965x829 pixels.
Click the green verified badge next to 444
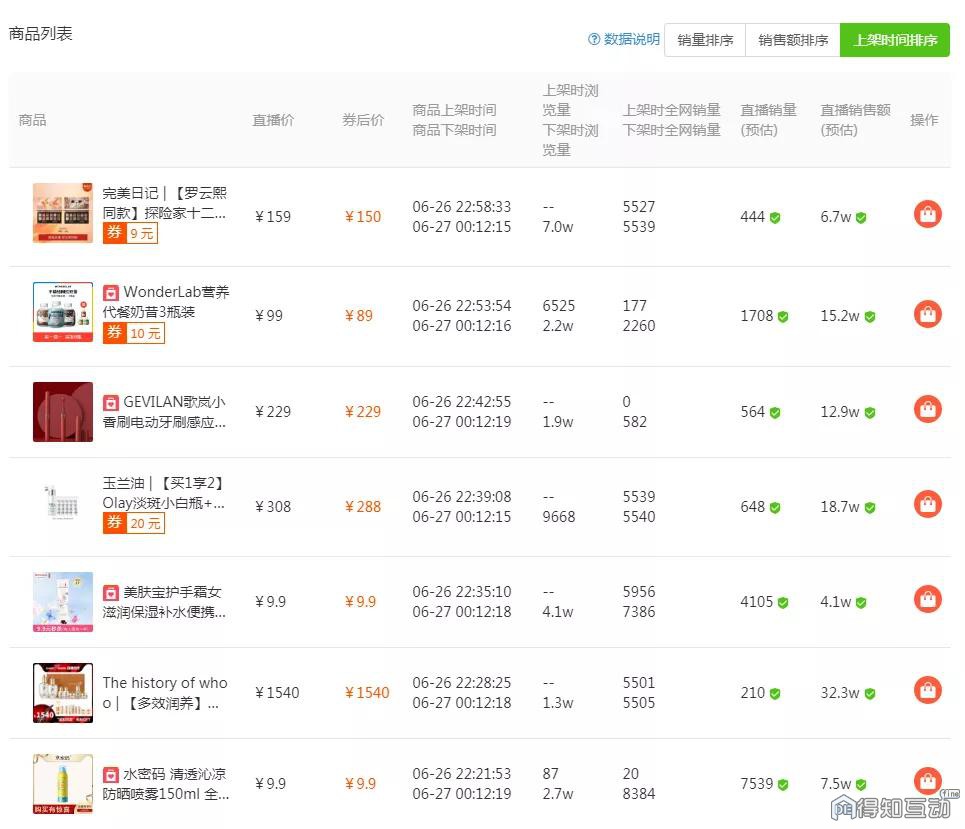pos(775,218)
